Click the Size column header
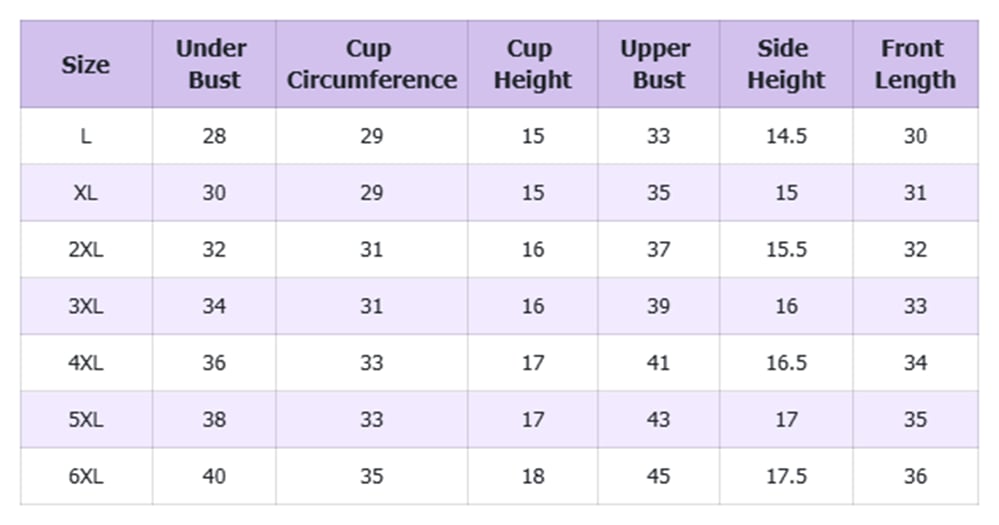Image resolution: width=999 pixels, height=525 pixels. click(86, 64)
